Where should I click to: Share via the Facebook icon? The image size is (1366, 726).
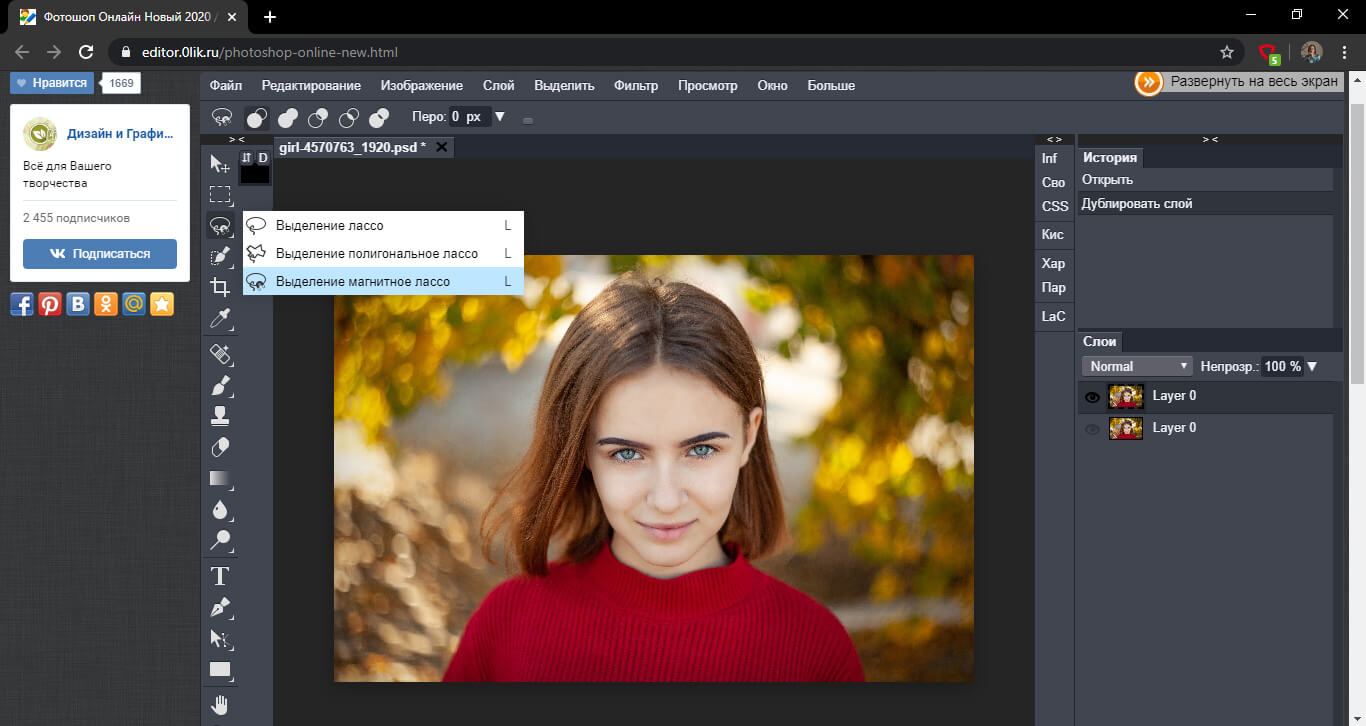[22, 304]
